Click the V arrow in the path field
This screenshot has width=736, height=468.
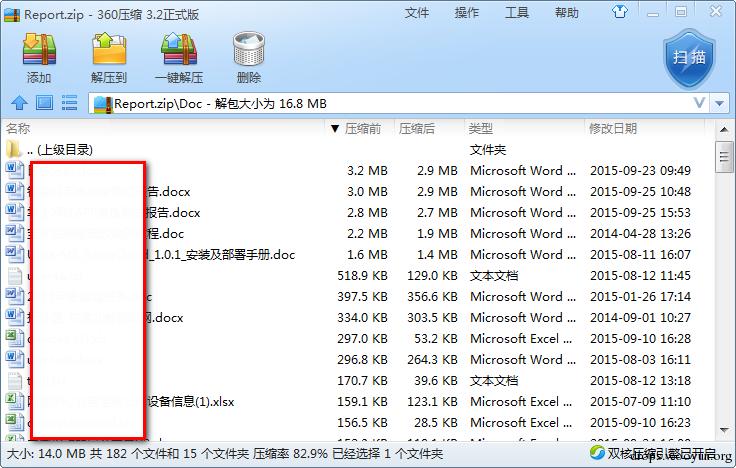pos(699,103)
